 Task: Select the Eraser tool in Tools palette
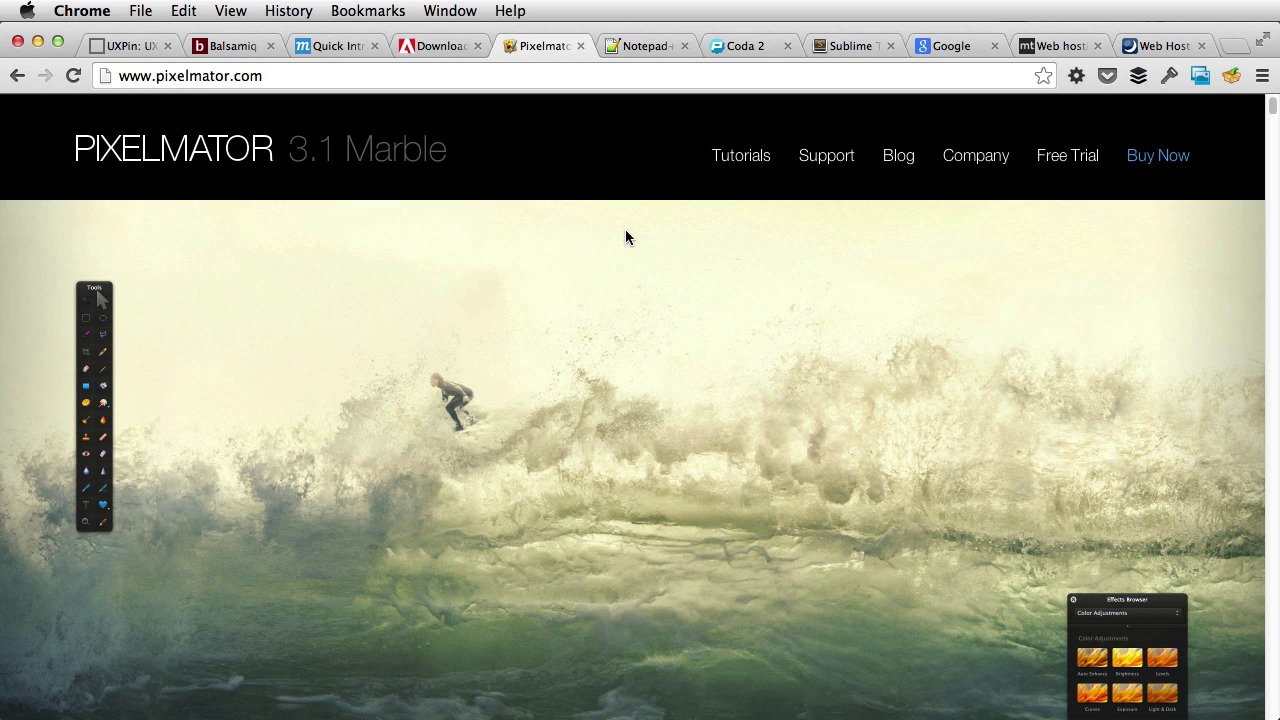(86, 368)
